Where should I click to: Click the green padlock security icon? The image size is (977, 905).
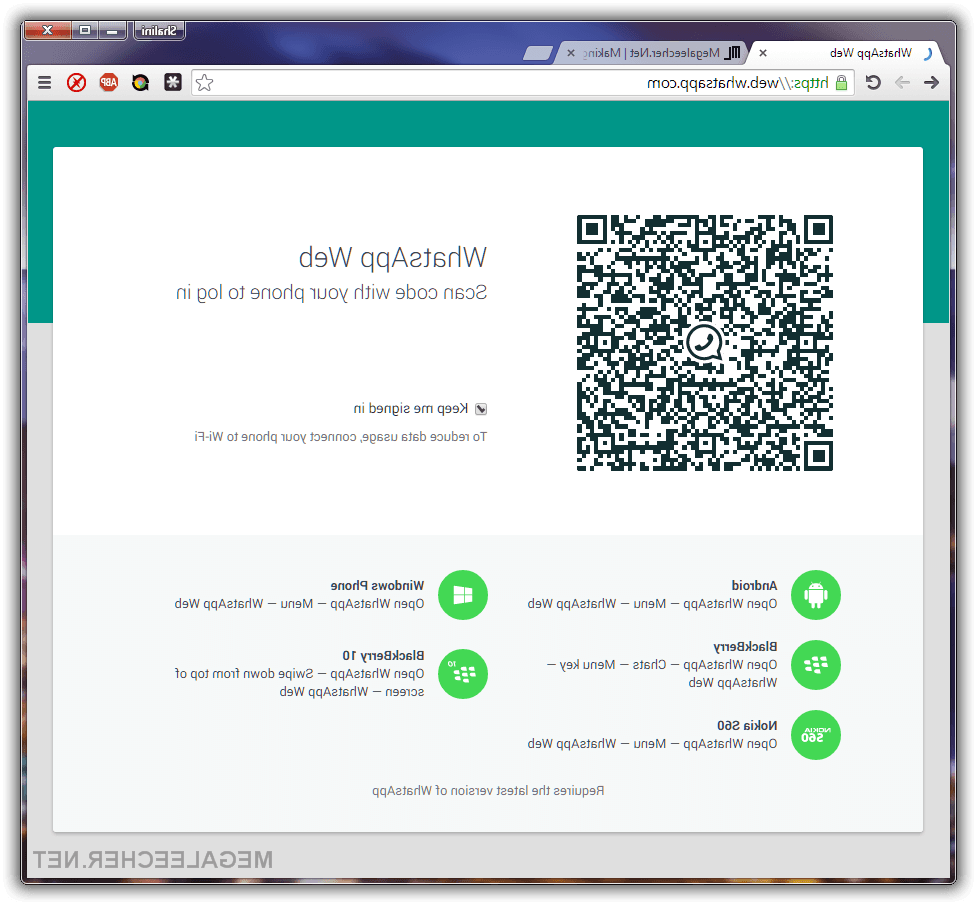coord(841,82)
